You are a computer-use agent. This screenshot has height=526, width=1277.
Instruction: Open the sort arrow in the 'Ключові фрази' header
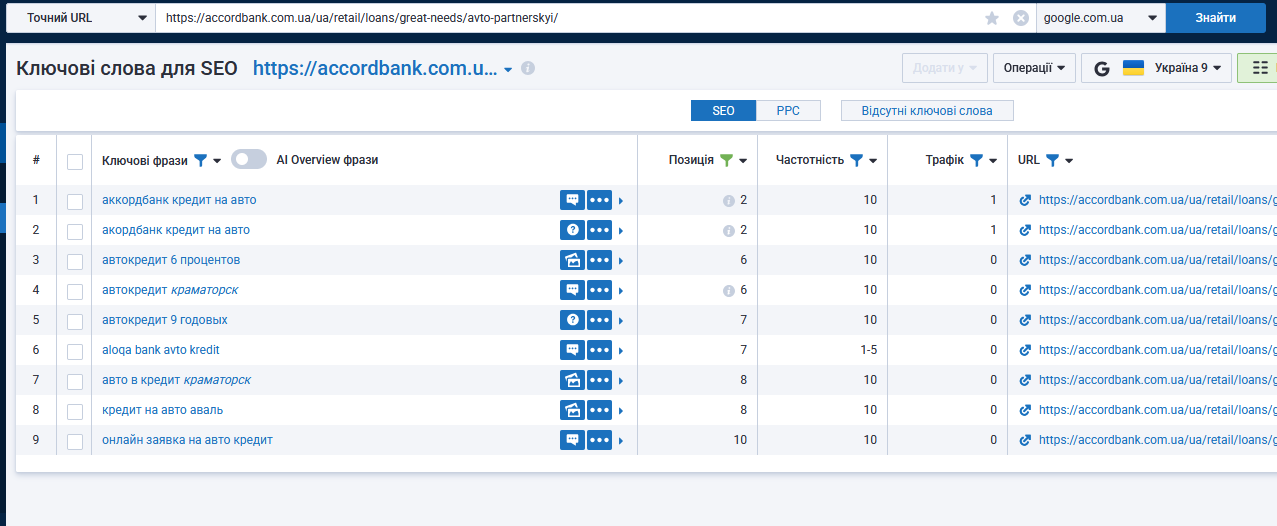tap(217, 161)
